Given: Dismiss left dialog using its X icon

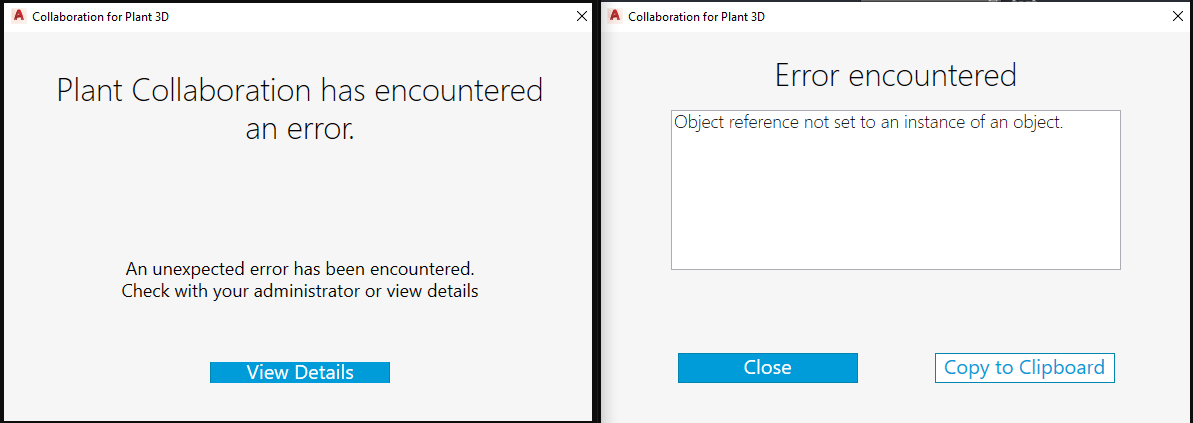Looking at the screenshot, I should click(582, 16).
